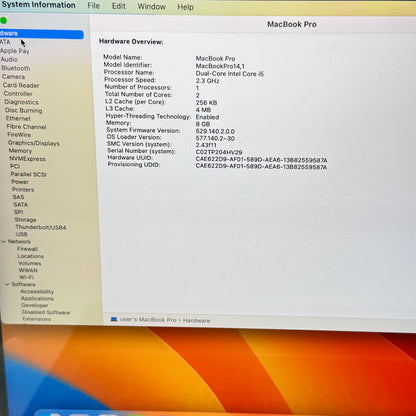This screenshot has height=416, width=416.
Task: Collapse the Network section chevron
Action: [3, 241]
